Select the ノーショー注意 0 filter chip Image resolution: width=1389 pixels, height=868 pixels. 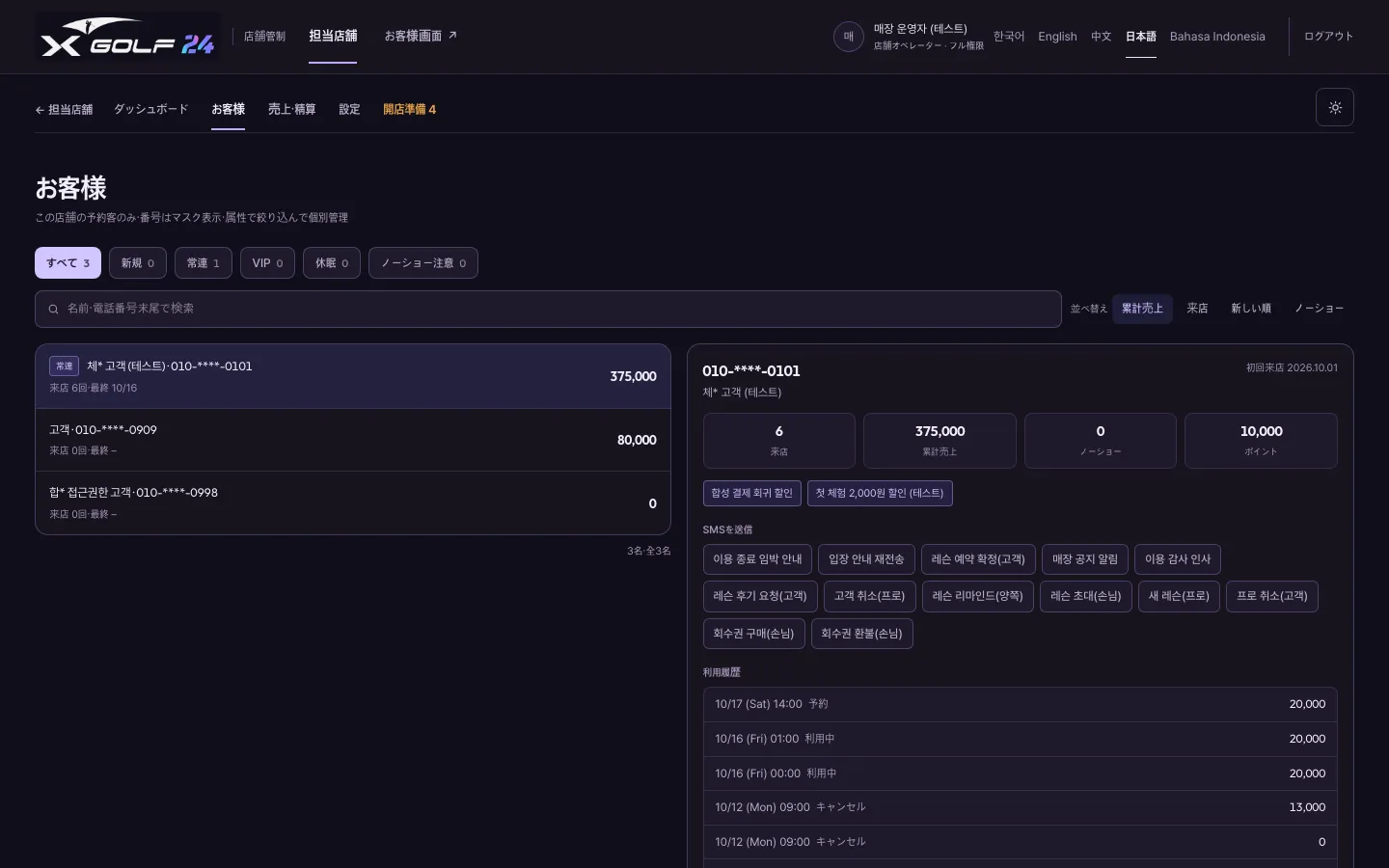[423, 263]
